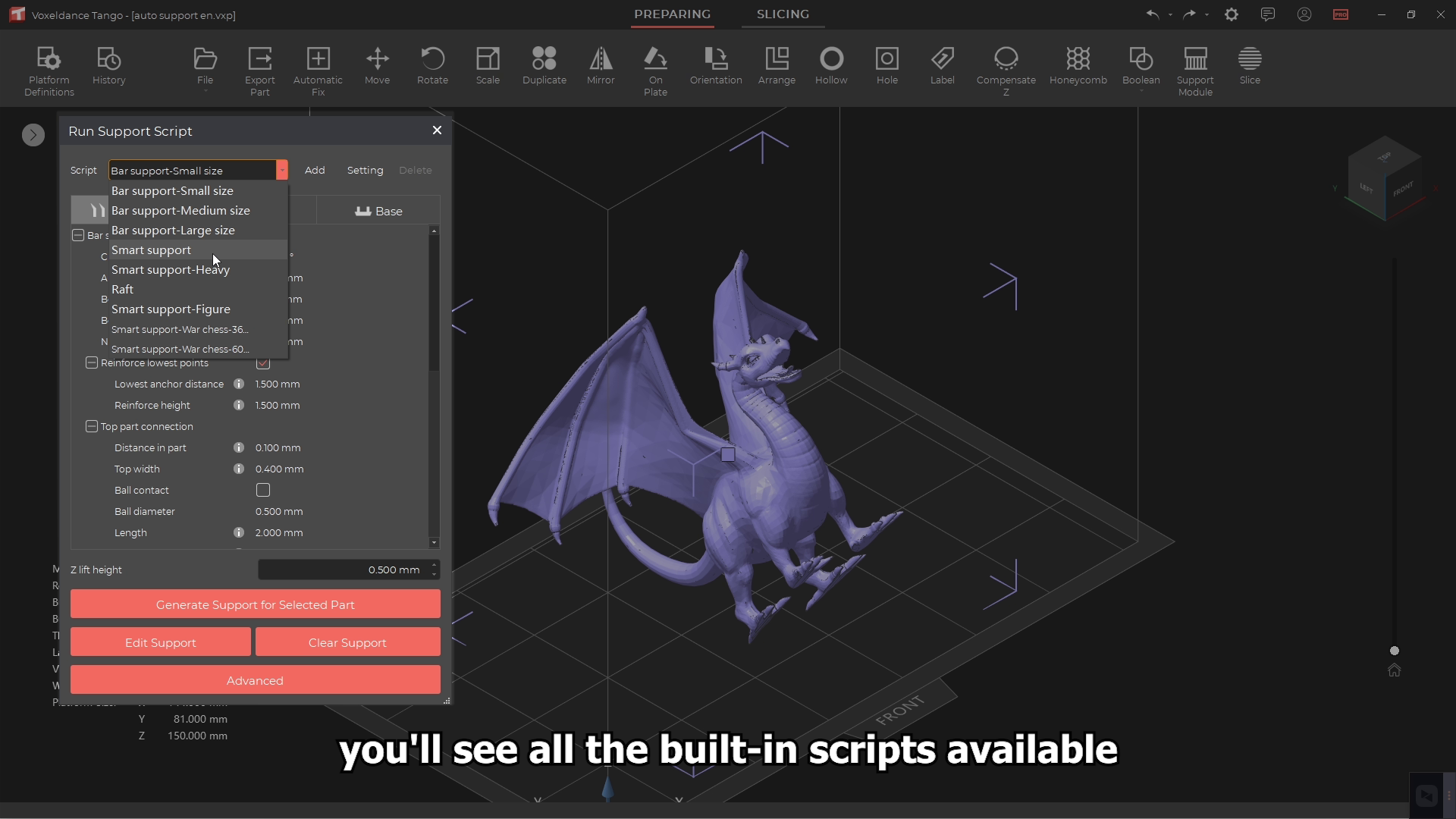Choose Bar support-Medium size script
This screenshot has height=819, width=1456.
coord(198,210)
